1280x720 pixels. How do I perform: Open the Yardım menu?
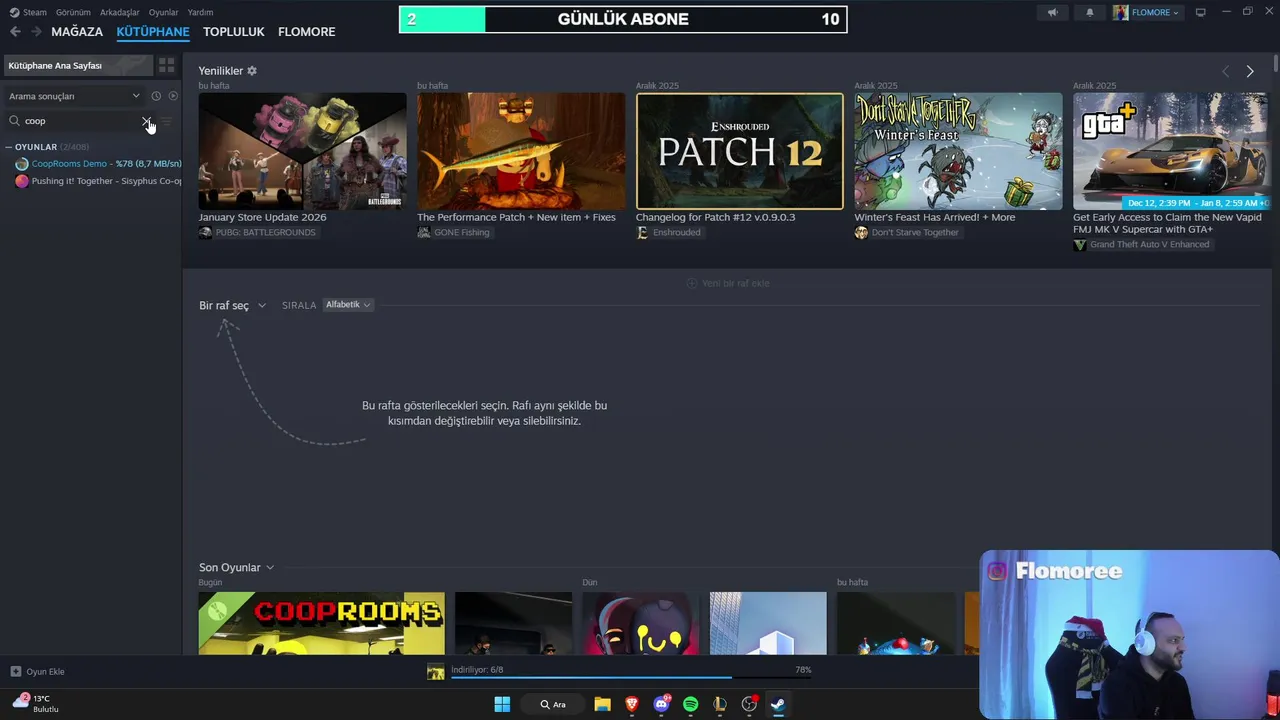pos(200,12)
